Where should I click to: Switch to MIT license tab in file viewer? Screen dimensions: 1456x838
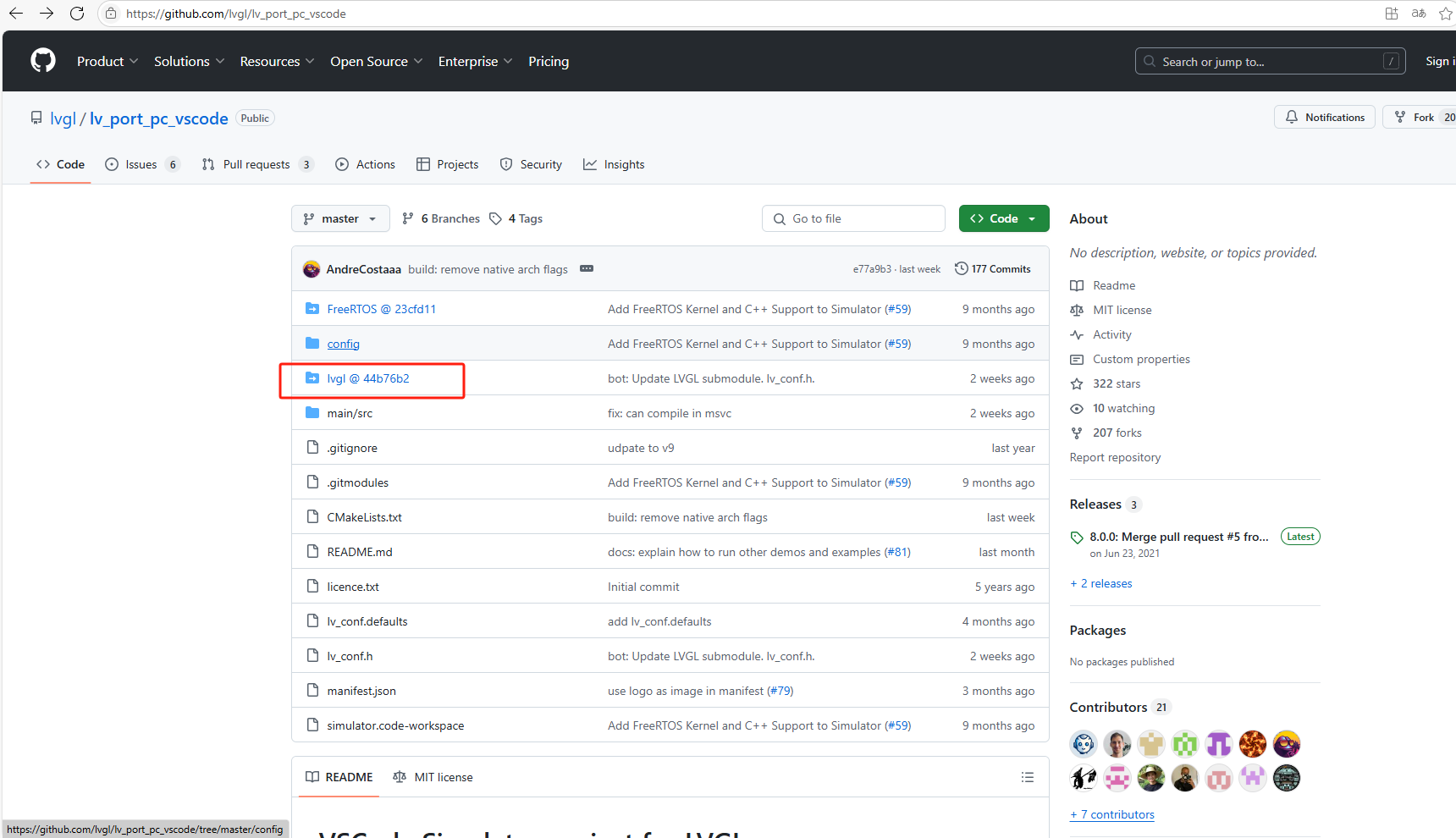point(433,777)
